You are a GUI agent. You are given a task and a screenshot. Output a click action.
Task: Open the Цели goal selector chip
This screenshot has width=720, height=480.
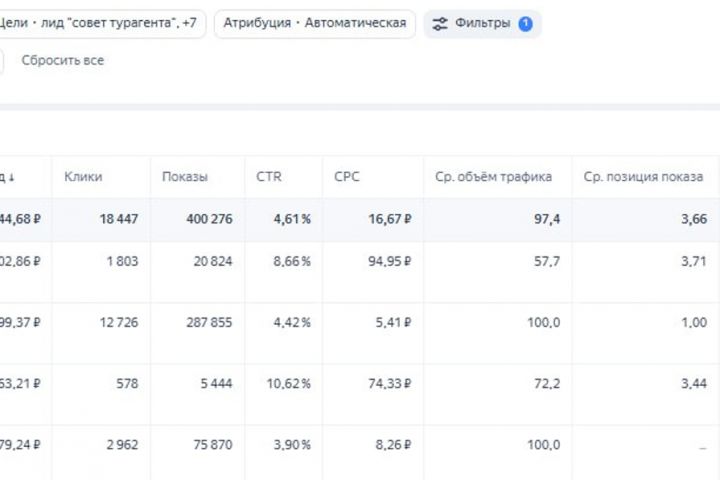pyautogui.click(x=103, y=24)
